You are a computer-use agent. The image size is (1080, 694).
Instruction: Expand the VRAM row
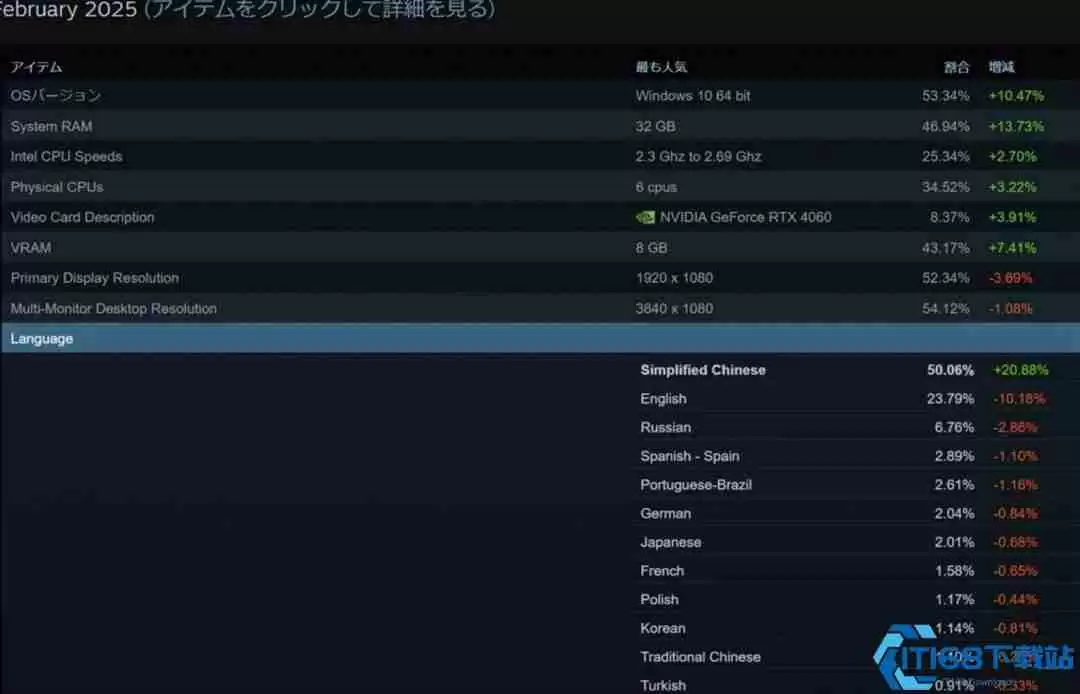tap(31, 247)
